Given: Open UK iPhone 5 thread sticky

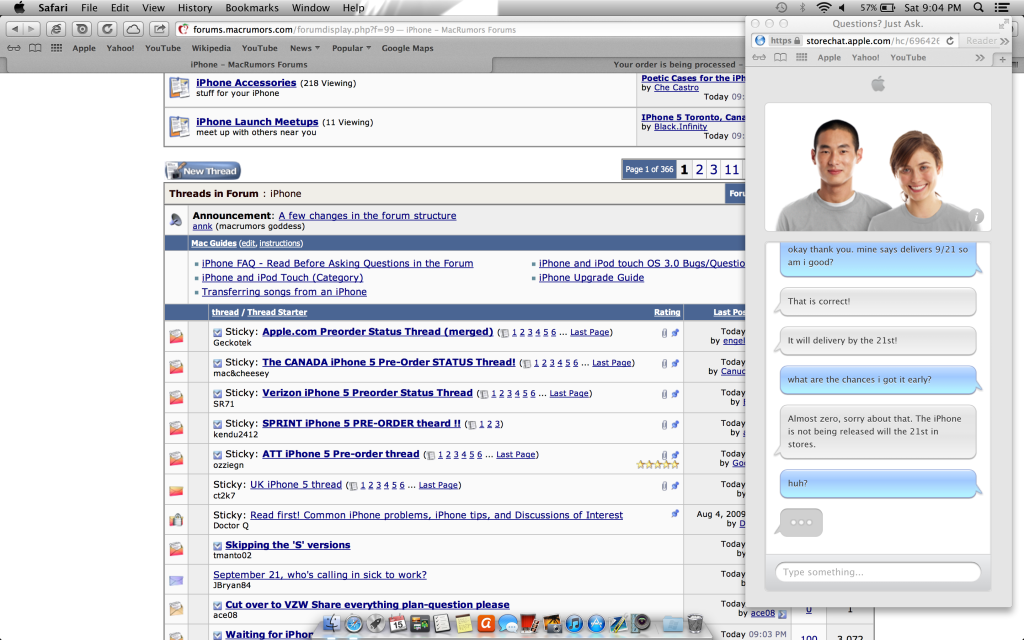Looking at the screenshot, I should [x=296, y=485].
